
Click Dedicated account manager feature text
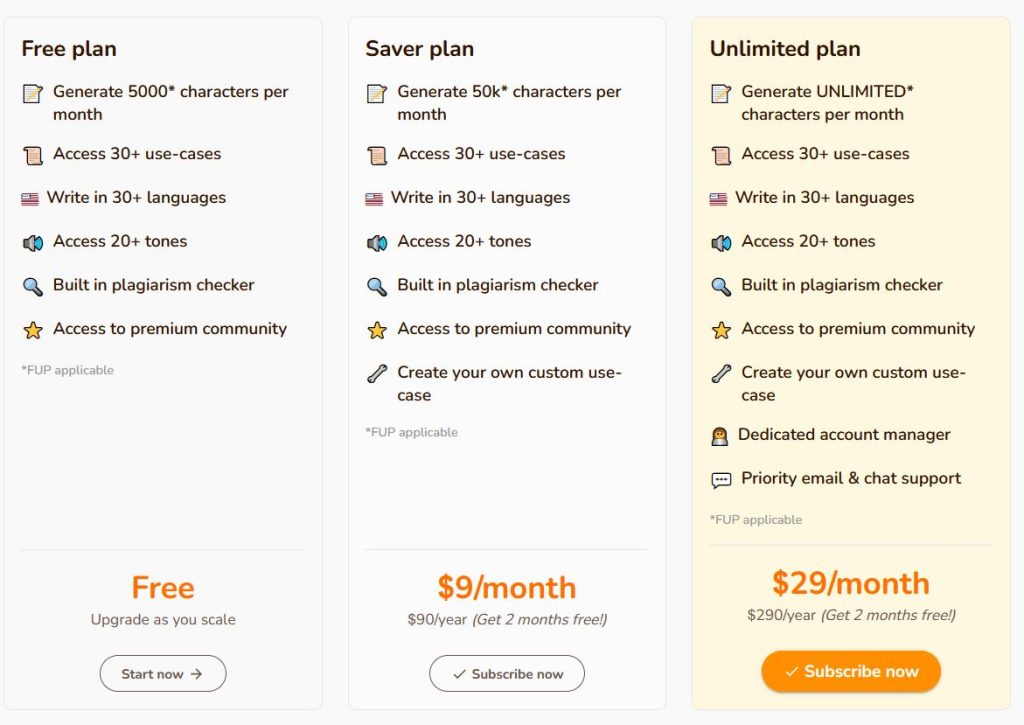[844, 434]
